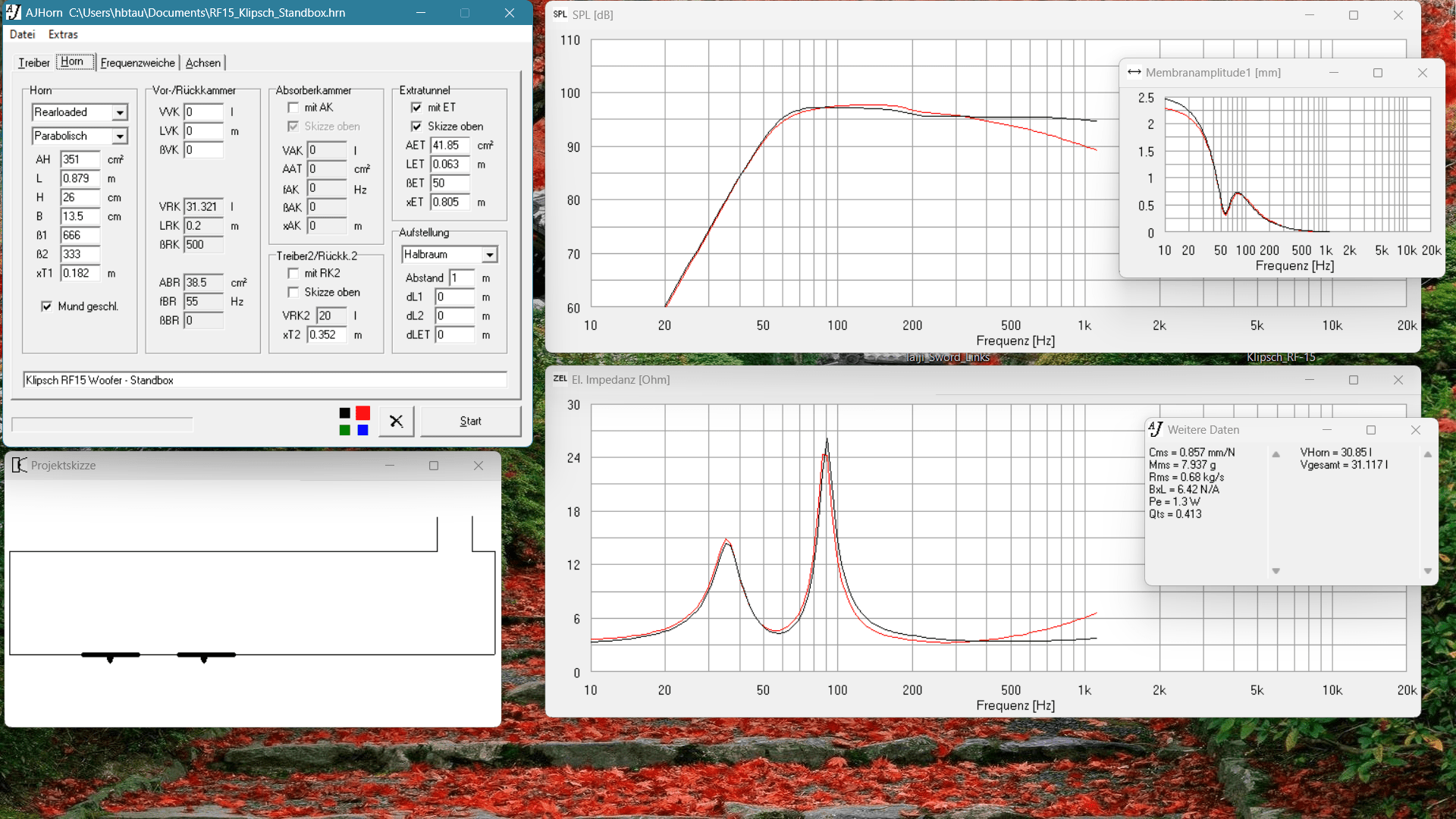The width and height of the screenshot is (1456, 819).
Task: Select the red color swatch
Action: coord(362,413)
